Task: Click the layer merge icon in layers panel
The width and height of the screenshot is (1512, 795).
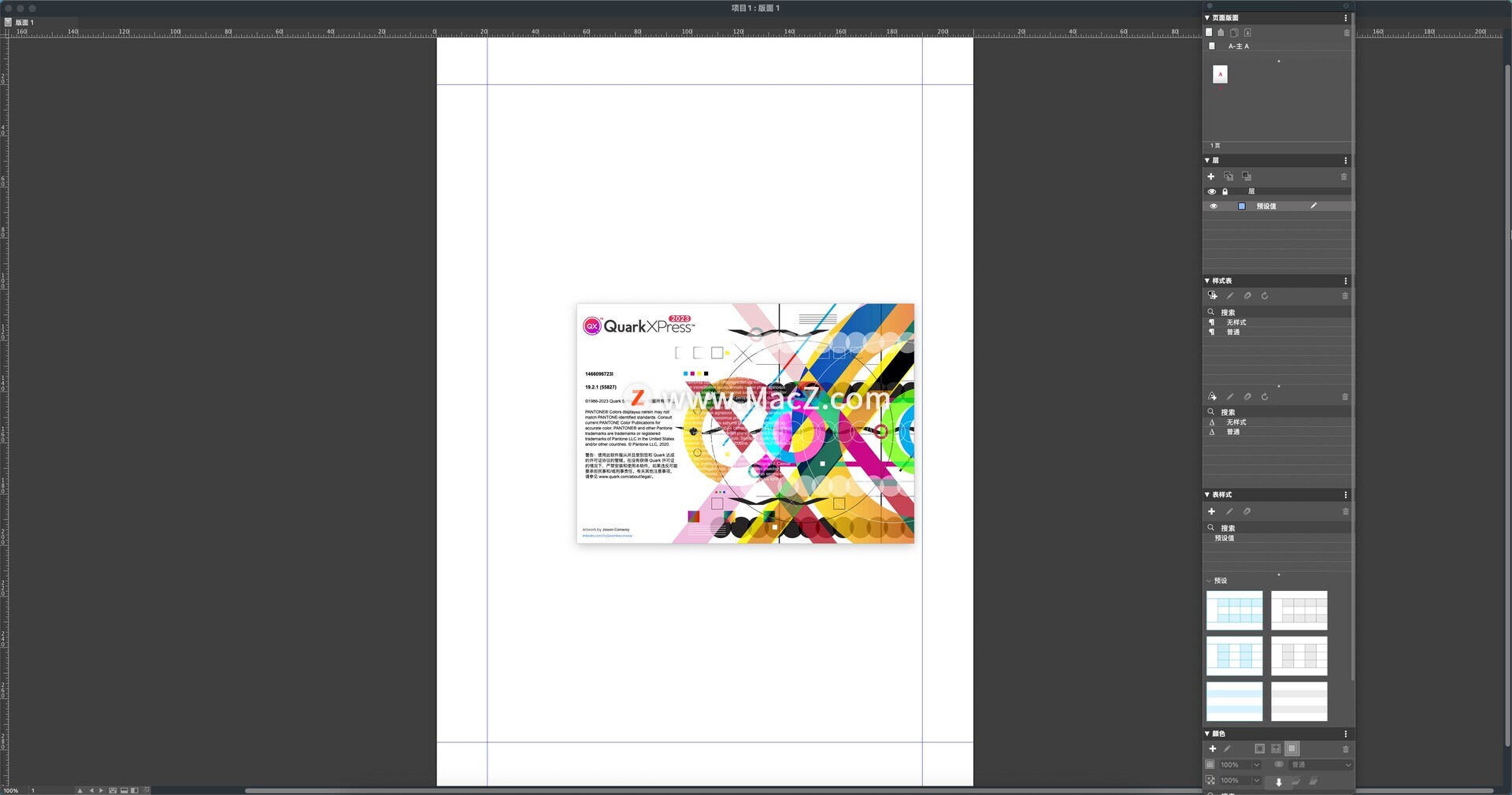Action: click(1247, 176)
